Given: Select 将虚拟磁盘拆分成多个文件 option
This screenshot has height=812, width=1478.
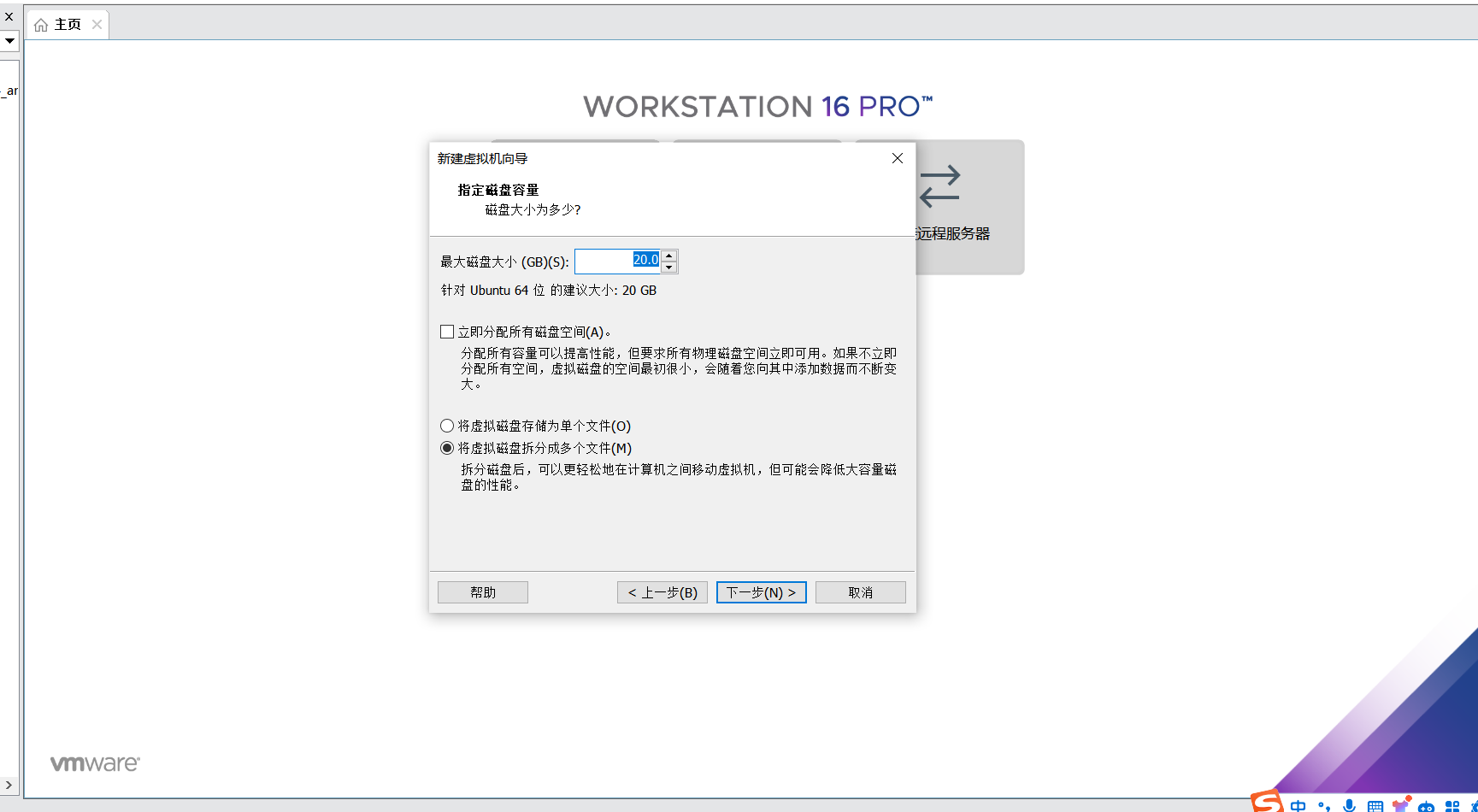Looking at the screenshot, I should [447, 448].
